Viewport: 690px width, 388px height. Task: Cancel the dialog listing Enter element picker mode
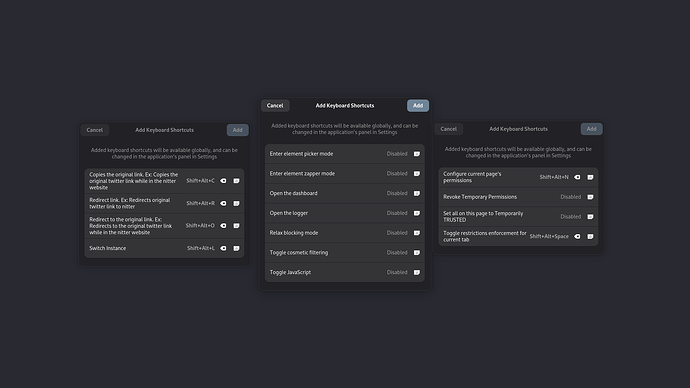point(275,106)
